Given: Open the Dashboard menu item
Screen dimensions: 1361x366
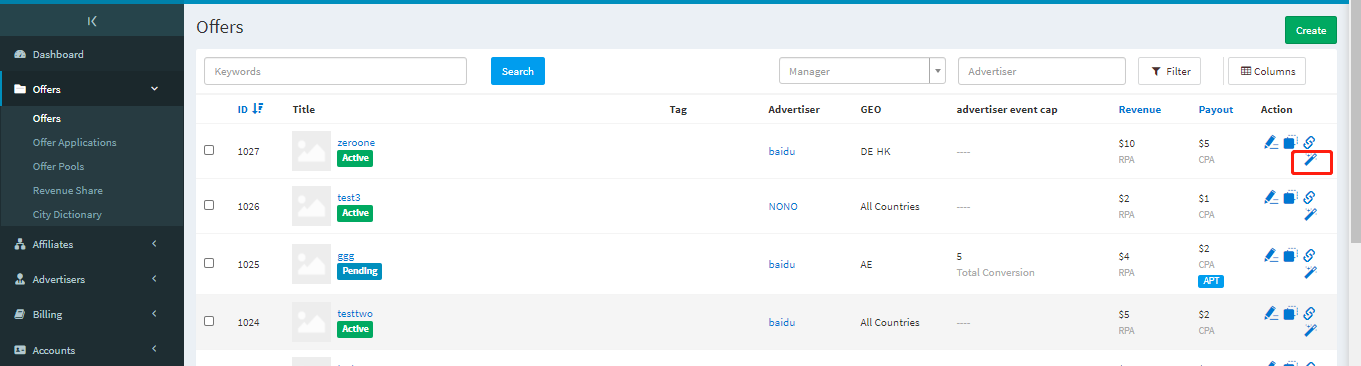Looking at the screenshot, I should tap(92, 54).
